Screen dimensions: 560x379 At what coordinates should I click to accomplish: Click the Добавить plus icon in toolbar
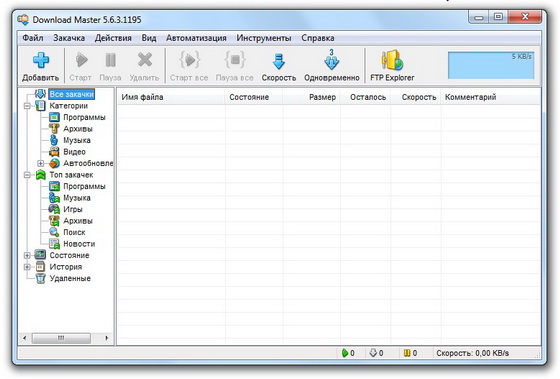[x=41, y=60]
